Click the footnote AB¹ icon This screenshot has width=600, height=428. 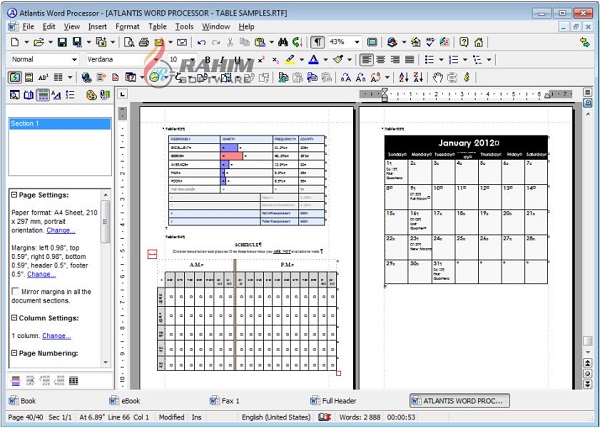pos(44,78)
